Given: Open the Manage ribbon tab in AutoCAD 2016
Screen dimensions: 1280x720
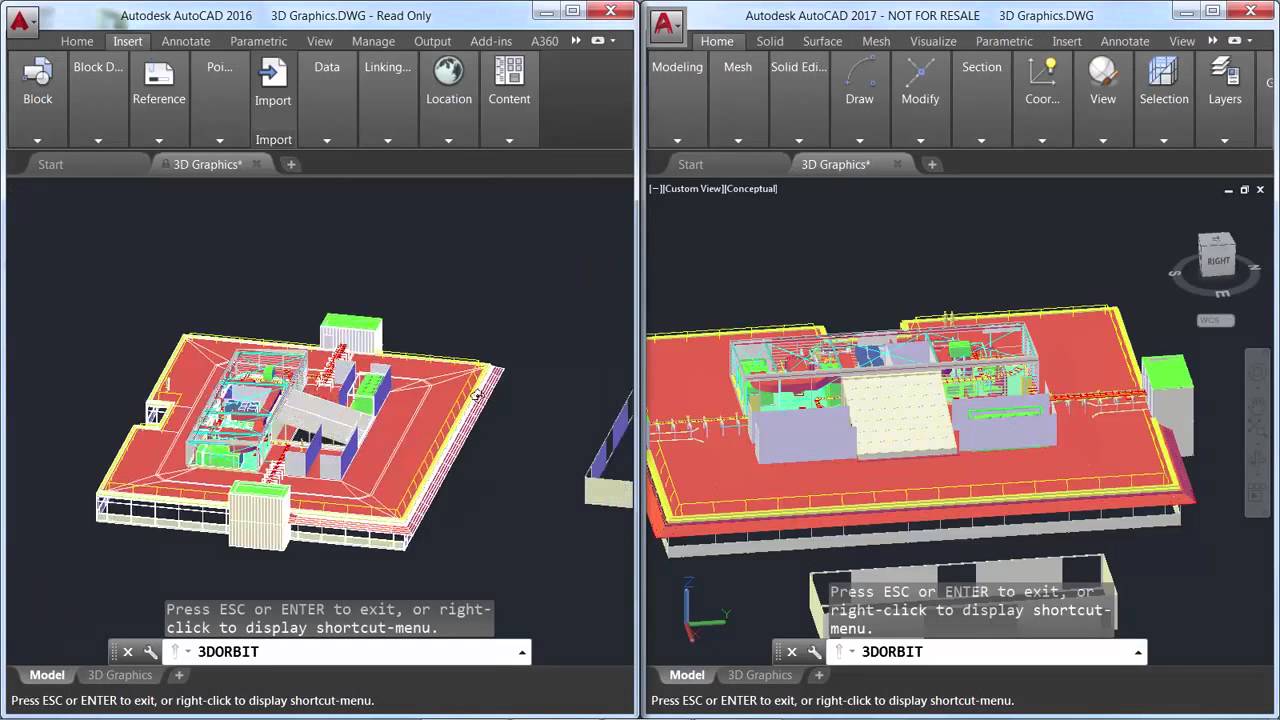Looking at the screenshot, I should (373, 41).
